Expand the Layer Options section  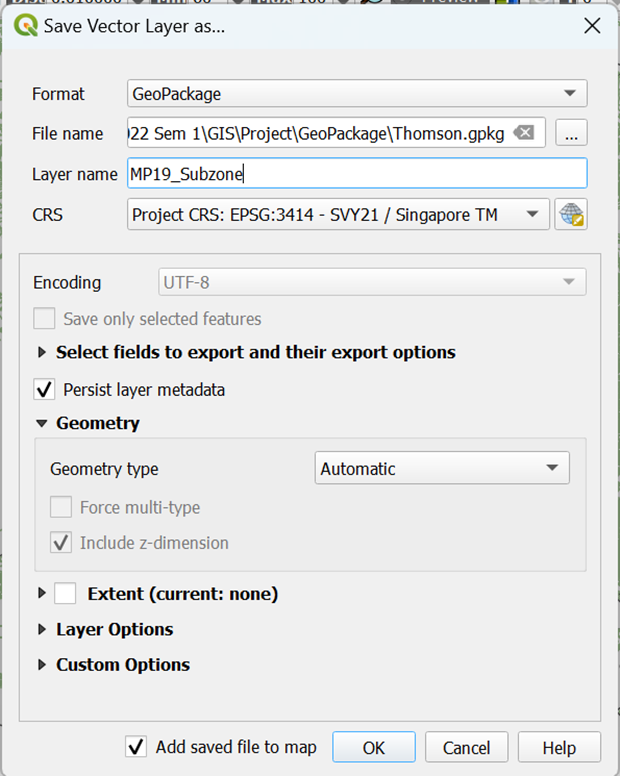point(42,629)
